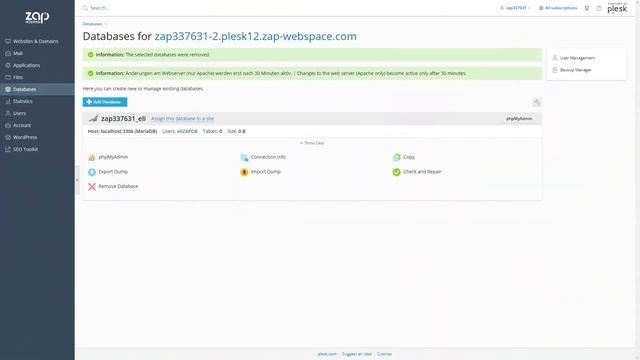Open the zap337631-2.plesk12.zap-webspace.com domain link
This screenshot has height=360, width=640.
pos(256,36)
